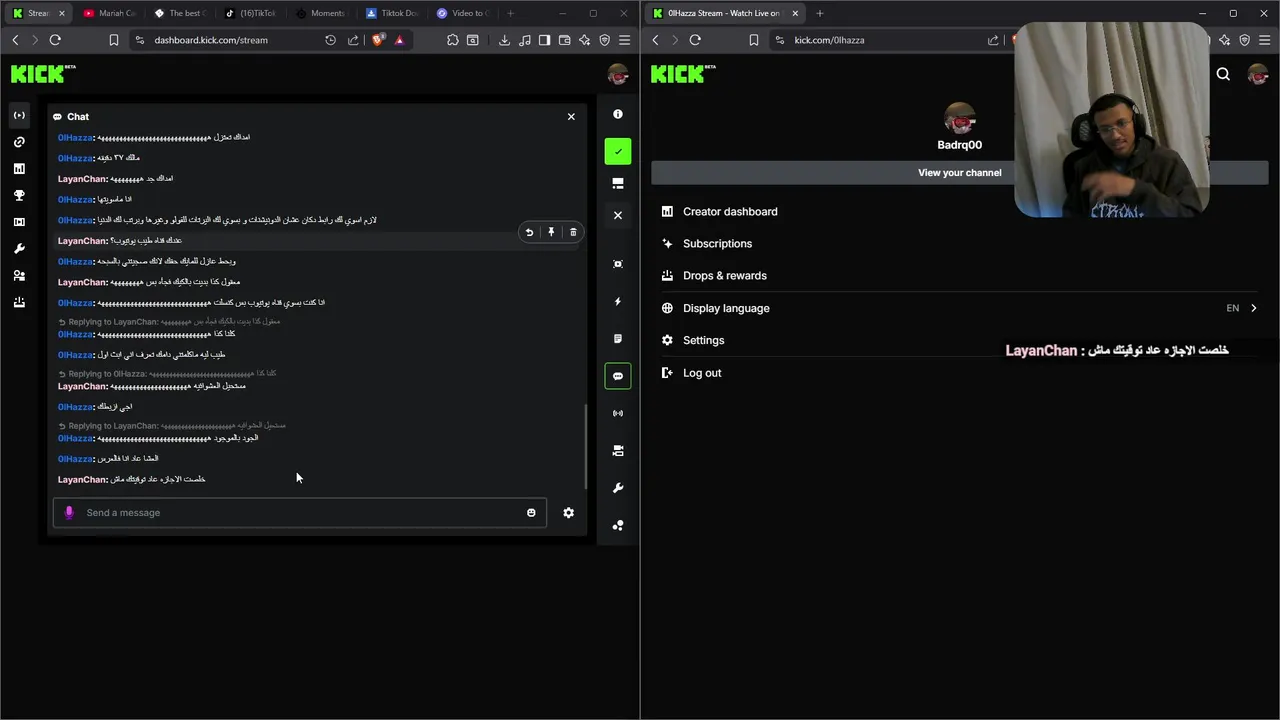Reload the dashboard.kick.com page
The image size is (1280, 720).
(x=55, y=40)
